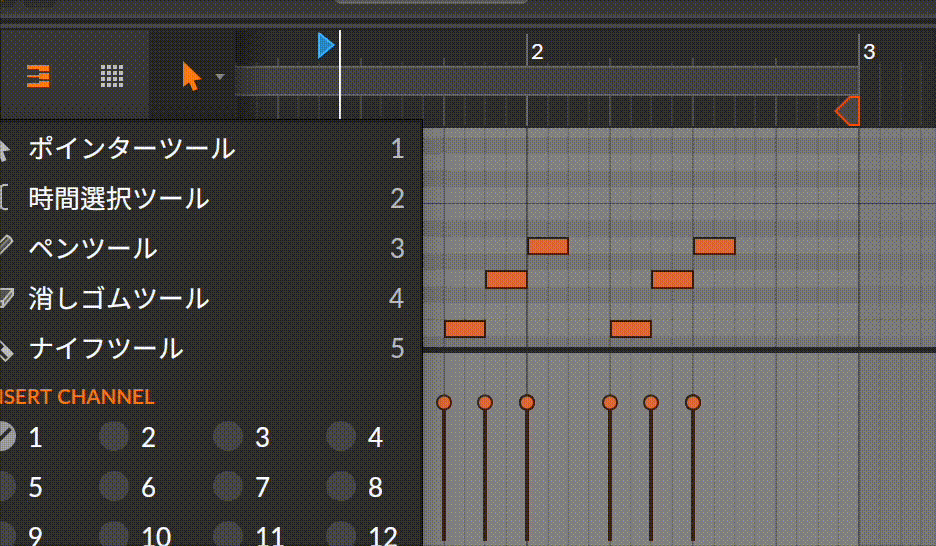Click the second velocity handle

(485, 402)
